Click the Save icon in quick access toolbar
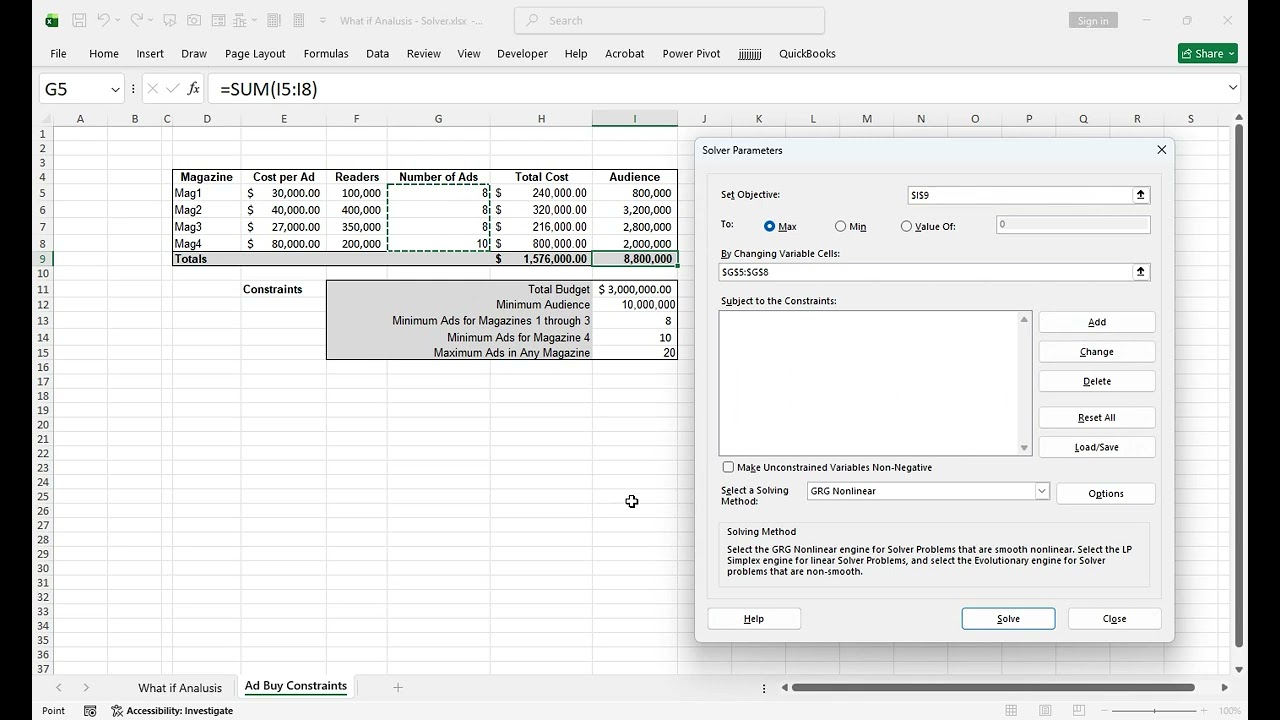1280x720 pixels. (x=79, y=20)
